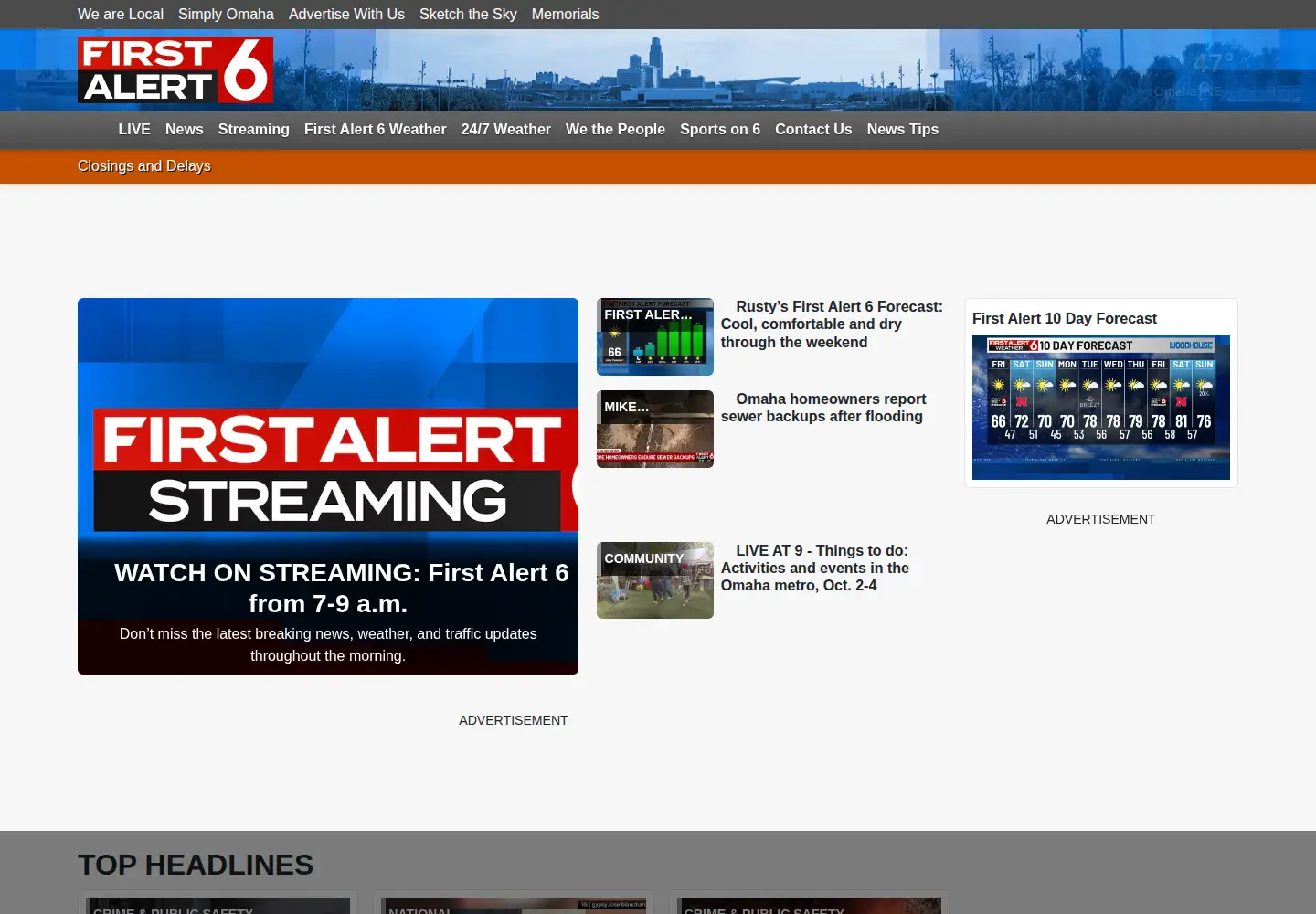Open the Contact Us menu item

pos(813,130)
